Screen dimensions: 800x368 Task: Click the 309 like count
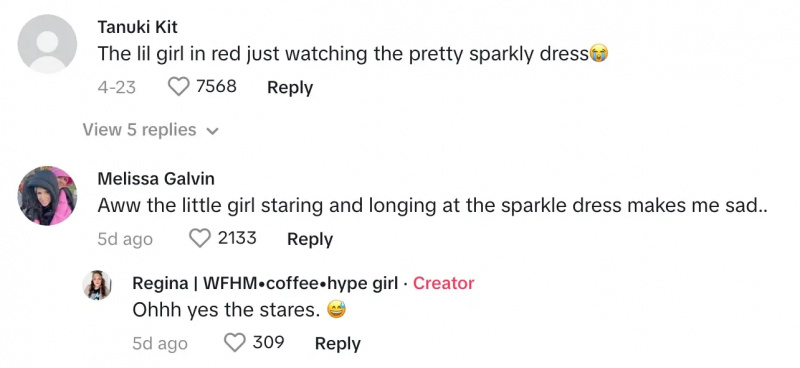(x=268, y=342)
